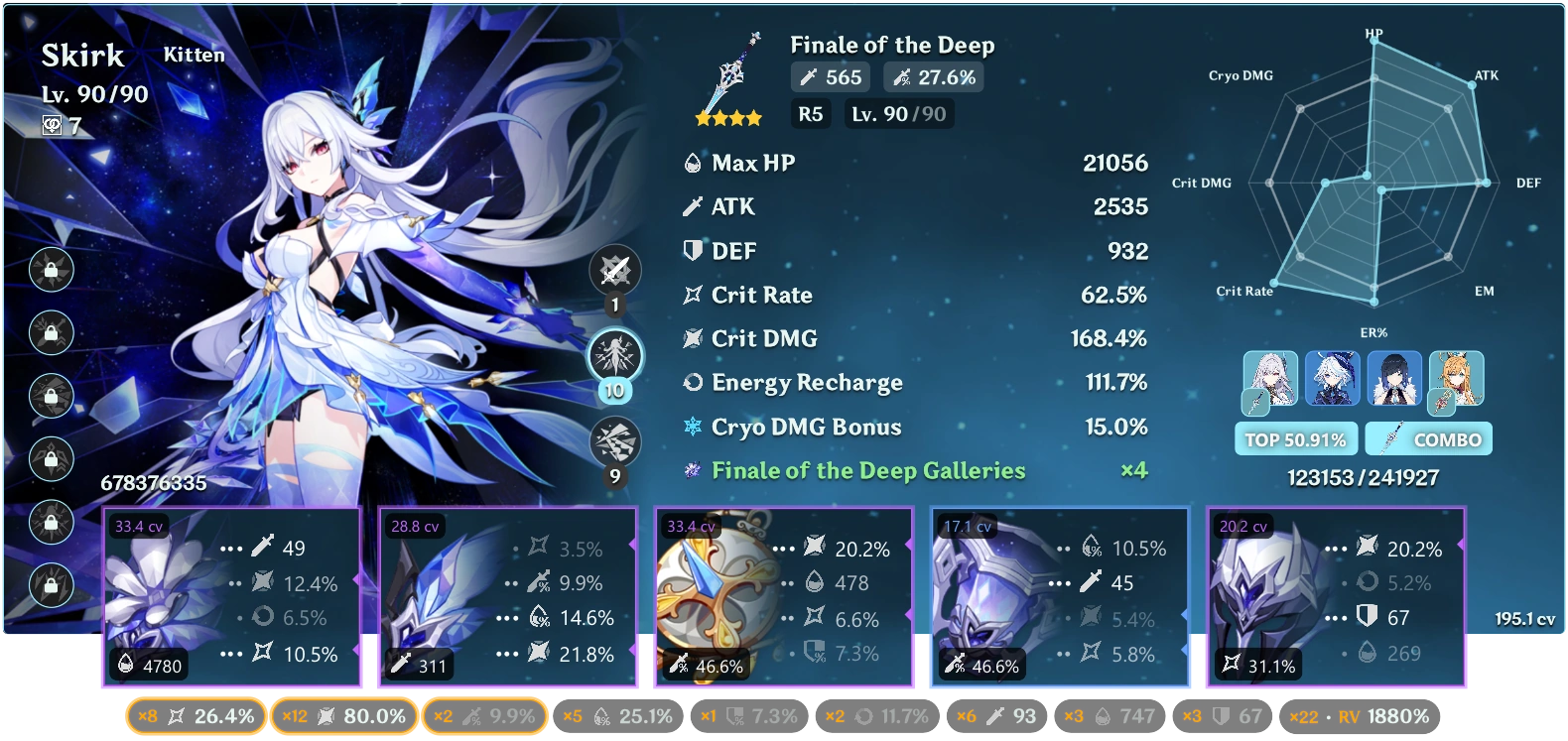
Task: Click the RV 1880% roll summary pill
Action: point(1359,716)
